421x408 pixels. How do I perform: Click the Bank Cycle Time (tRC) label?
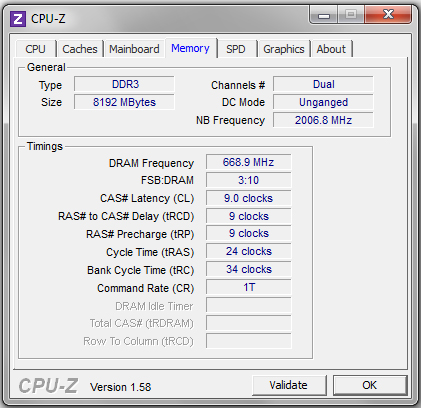[141, 271]
